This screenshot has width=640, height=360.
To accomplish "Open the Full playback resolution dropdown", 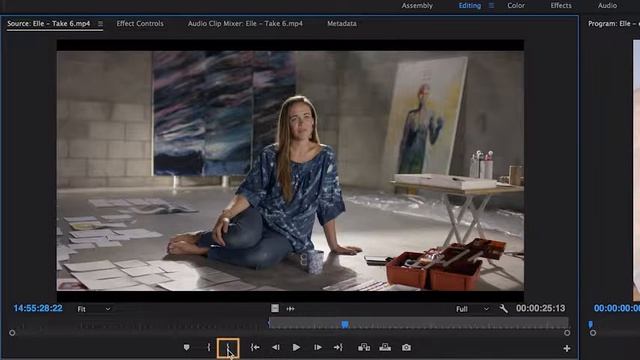I will point(472,309).
